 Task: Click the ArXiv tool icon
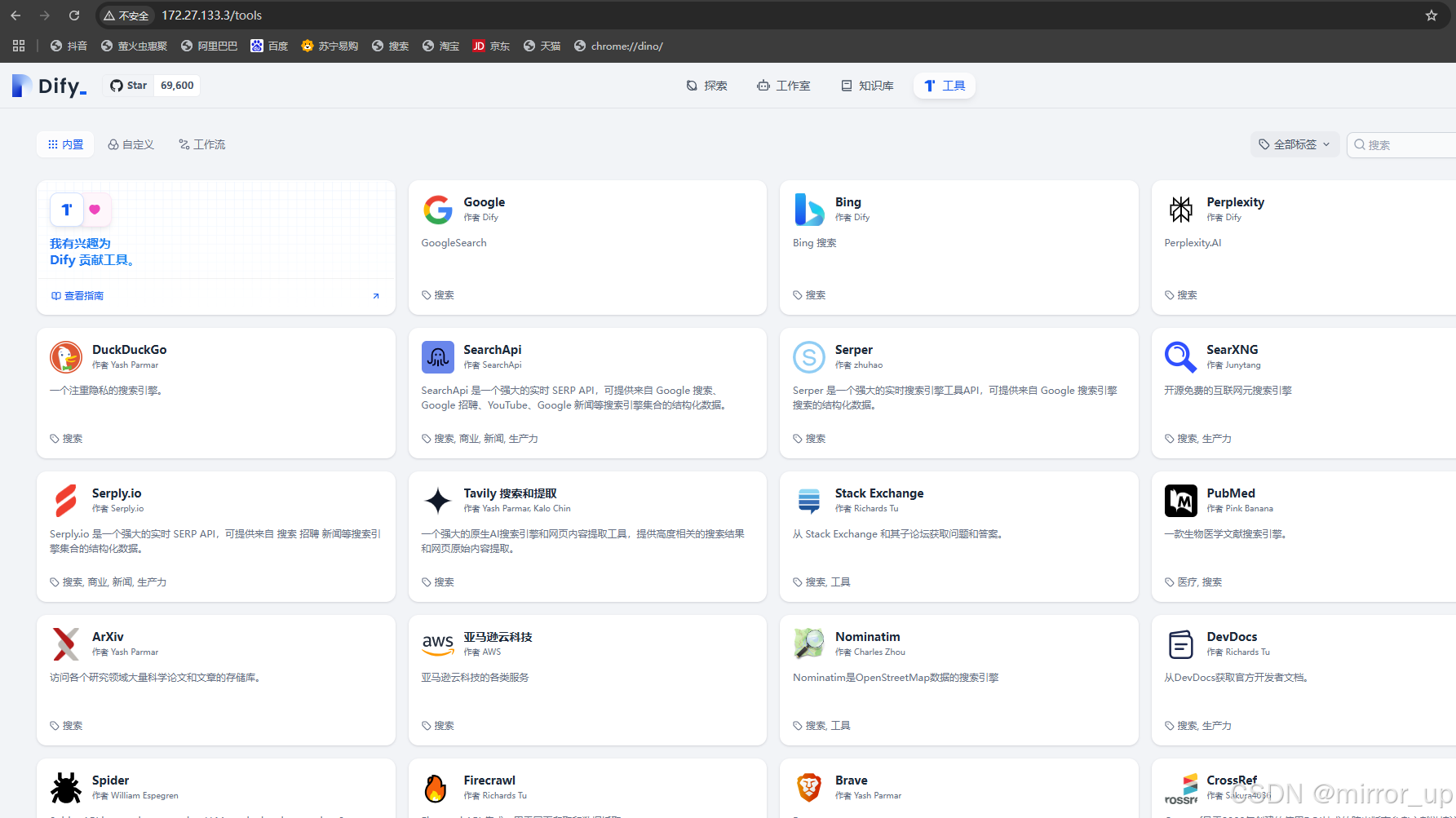66,644
